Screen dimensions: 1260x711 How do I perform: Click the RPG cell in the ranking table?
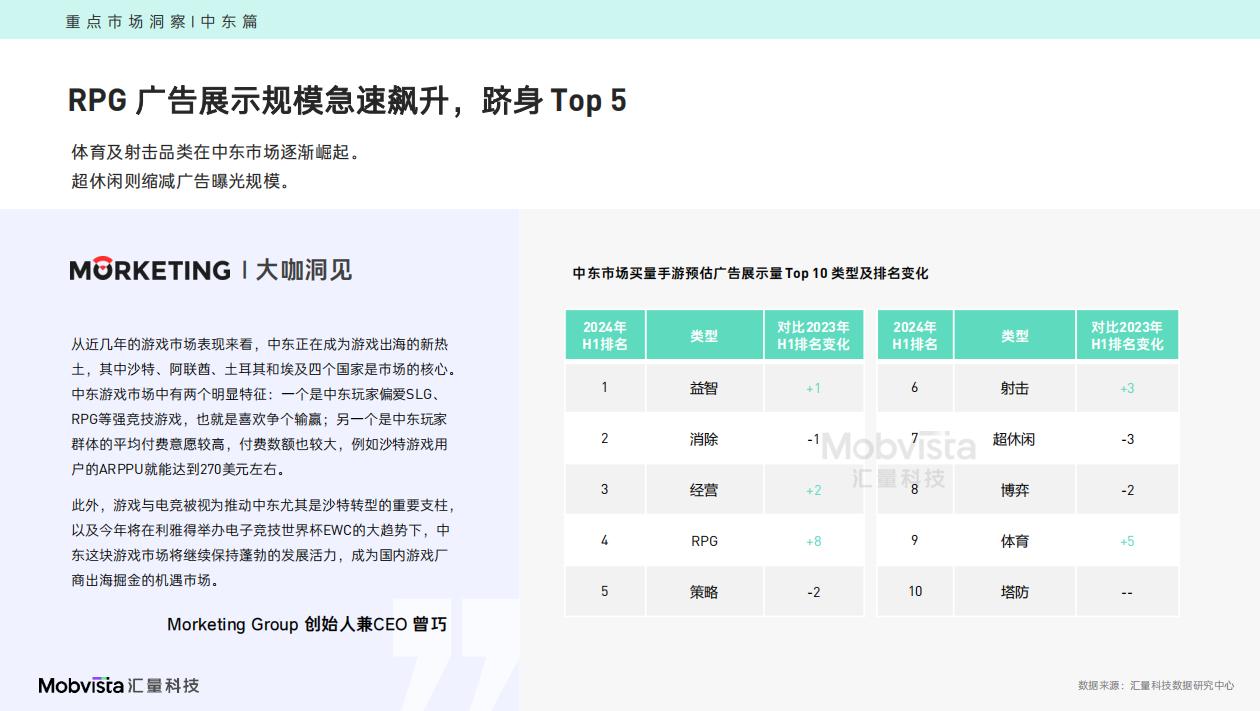point(704,541)
